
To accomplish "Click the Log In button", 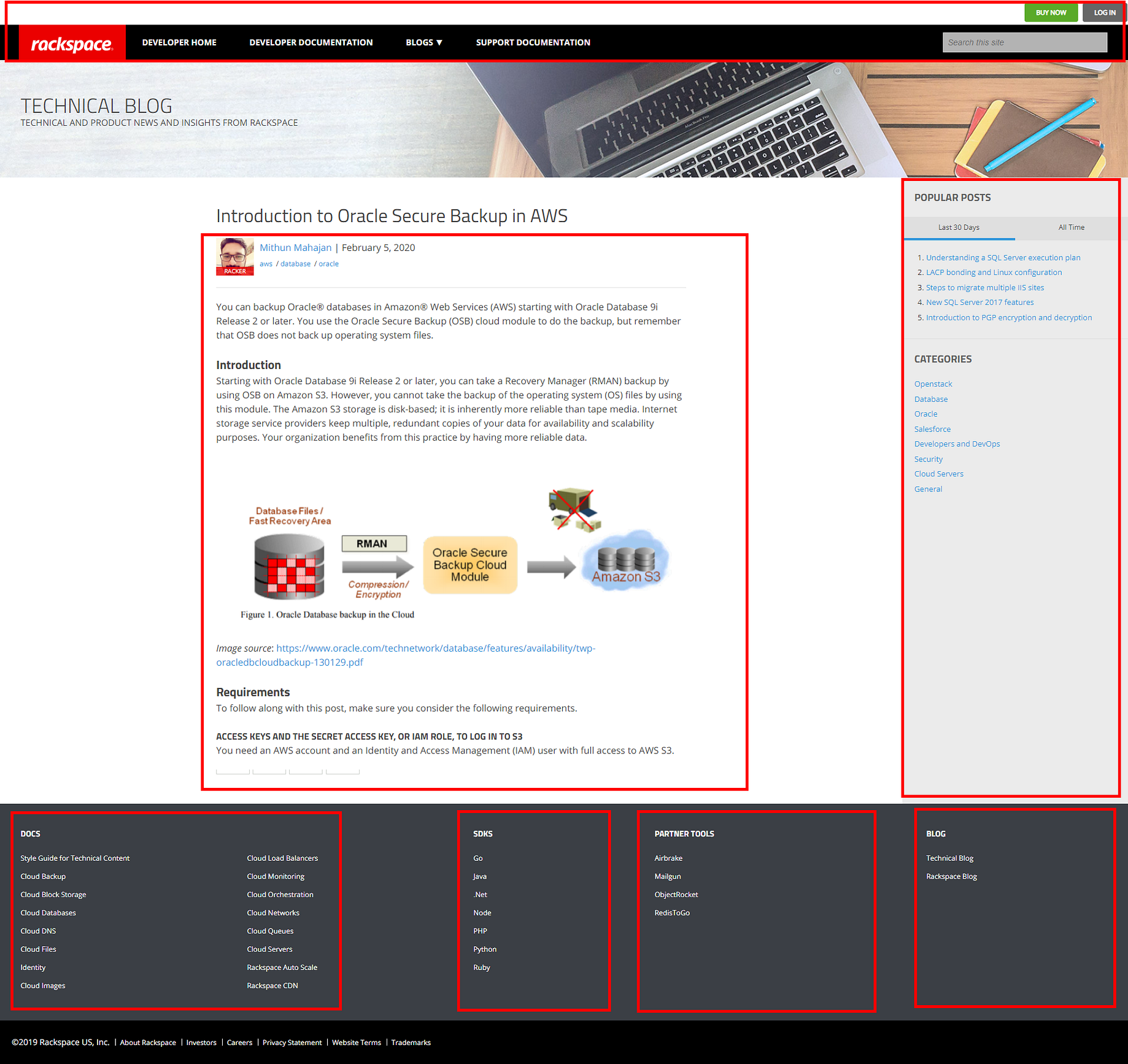I will click(1104, 13).
